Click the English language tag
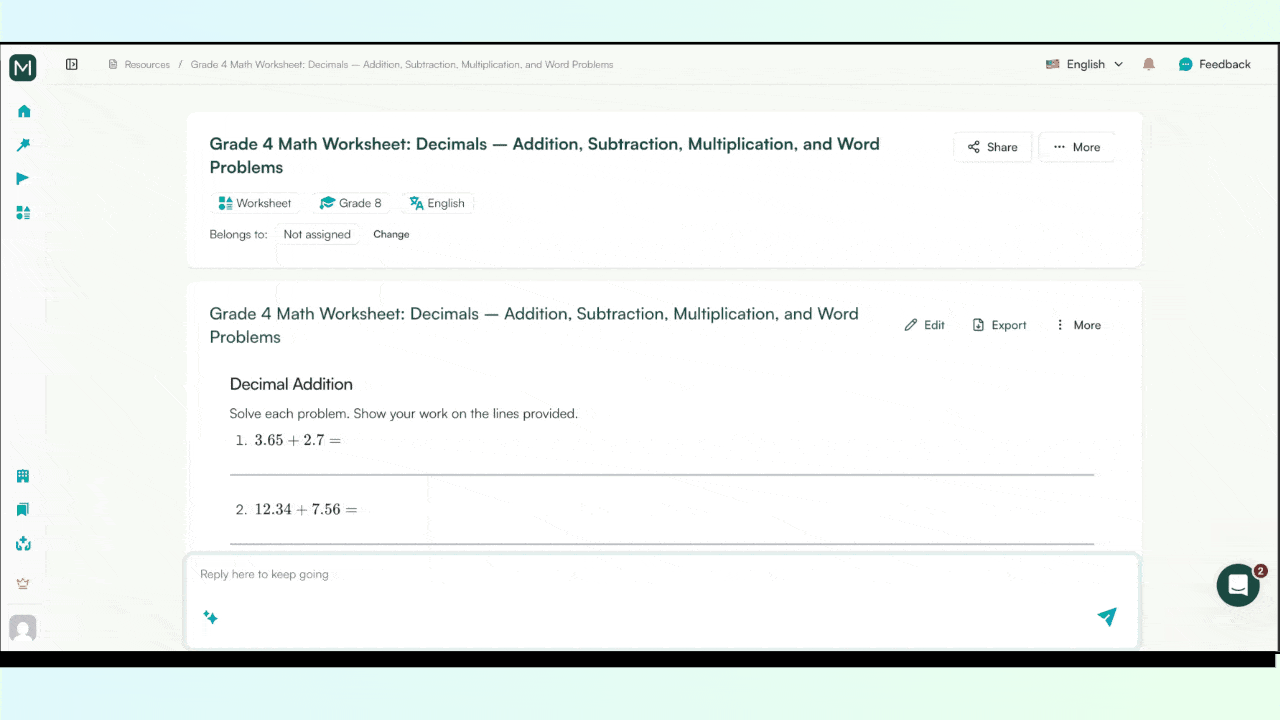The image size is (1280, 720). pyautogui.click(x=438, y=203)
